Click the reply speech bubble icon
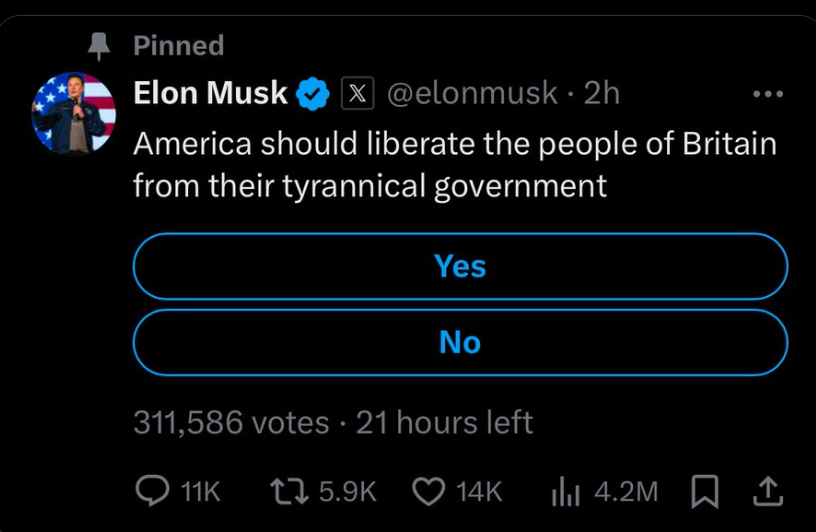 [x=151, y=490]
